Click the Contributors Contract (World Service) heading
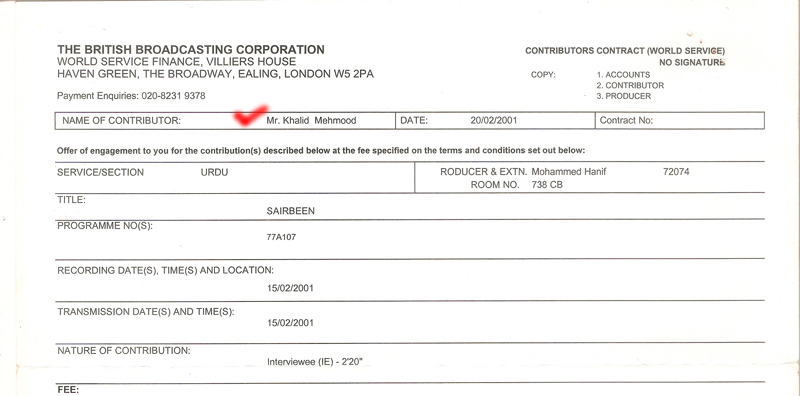This screenshot has width=800, height=396. click(625, 51)
